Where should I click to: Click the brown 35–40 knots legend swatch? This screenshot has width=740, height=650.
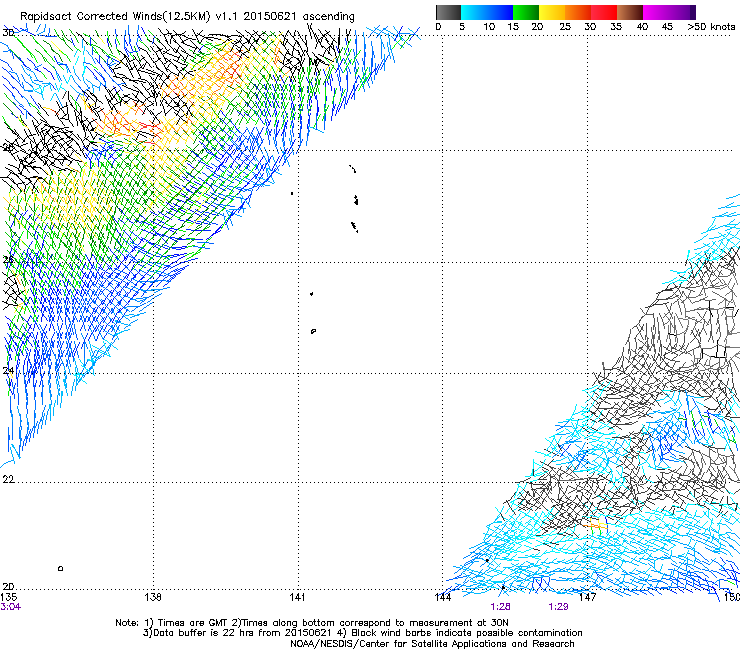630,12
